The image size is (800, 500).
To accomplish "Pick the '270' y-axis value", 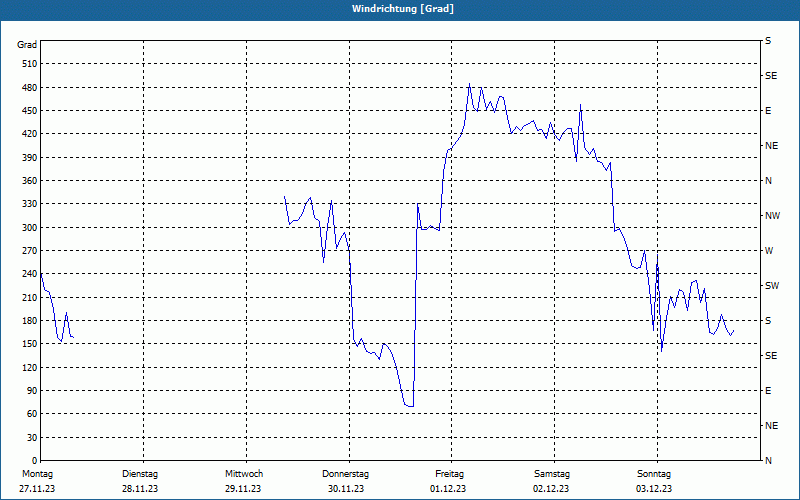I will pyautogui.click(x=30, y=251).
